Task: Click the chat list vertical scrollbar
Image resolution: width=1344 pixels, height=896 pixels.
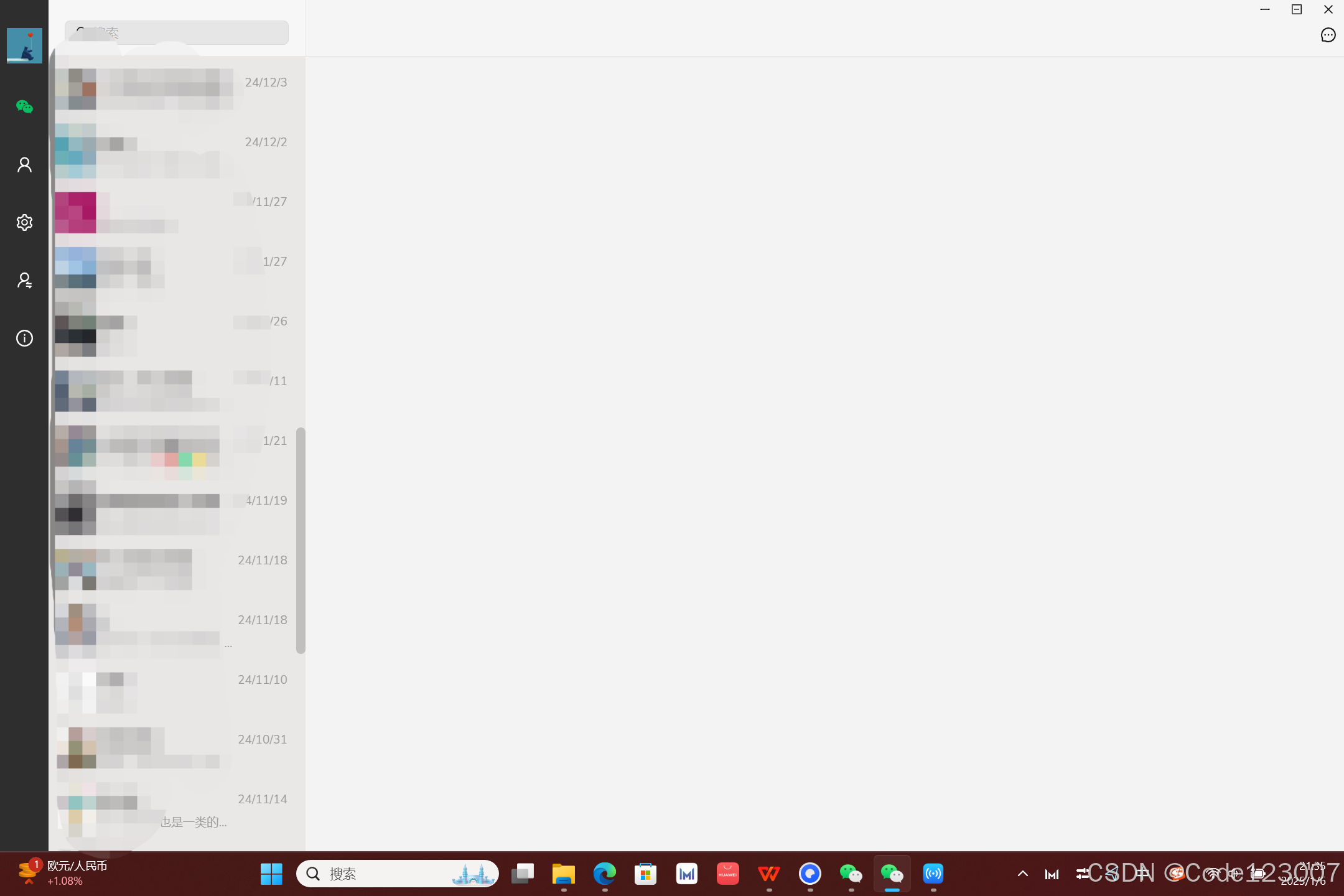Action: click(x=301, y=540)
